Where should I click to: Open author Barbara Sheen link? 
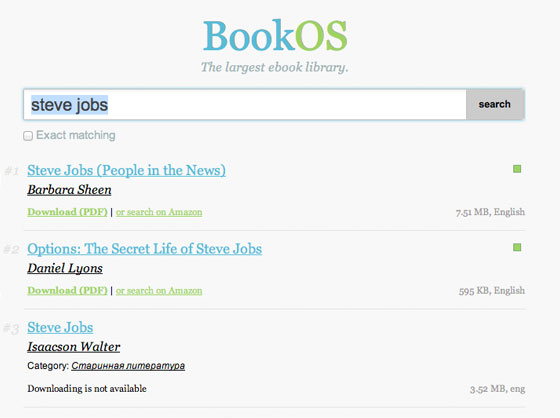coord(69,190)
